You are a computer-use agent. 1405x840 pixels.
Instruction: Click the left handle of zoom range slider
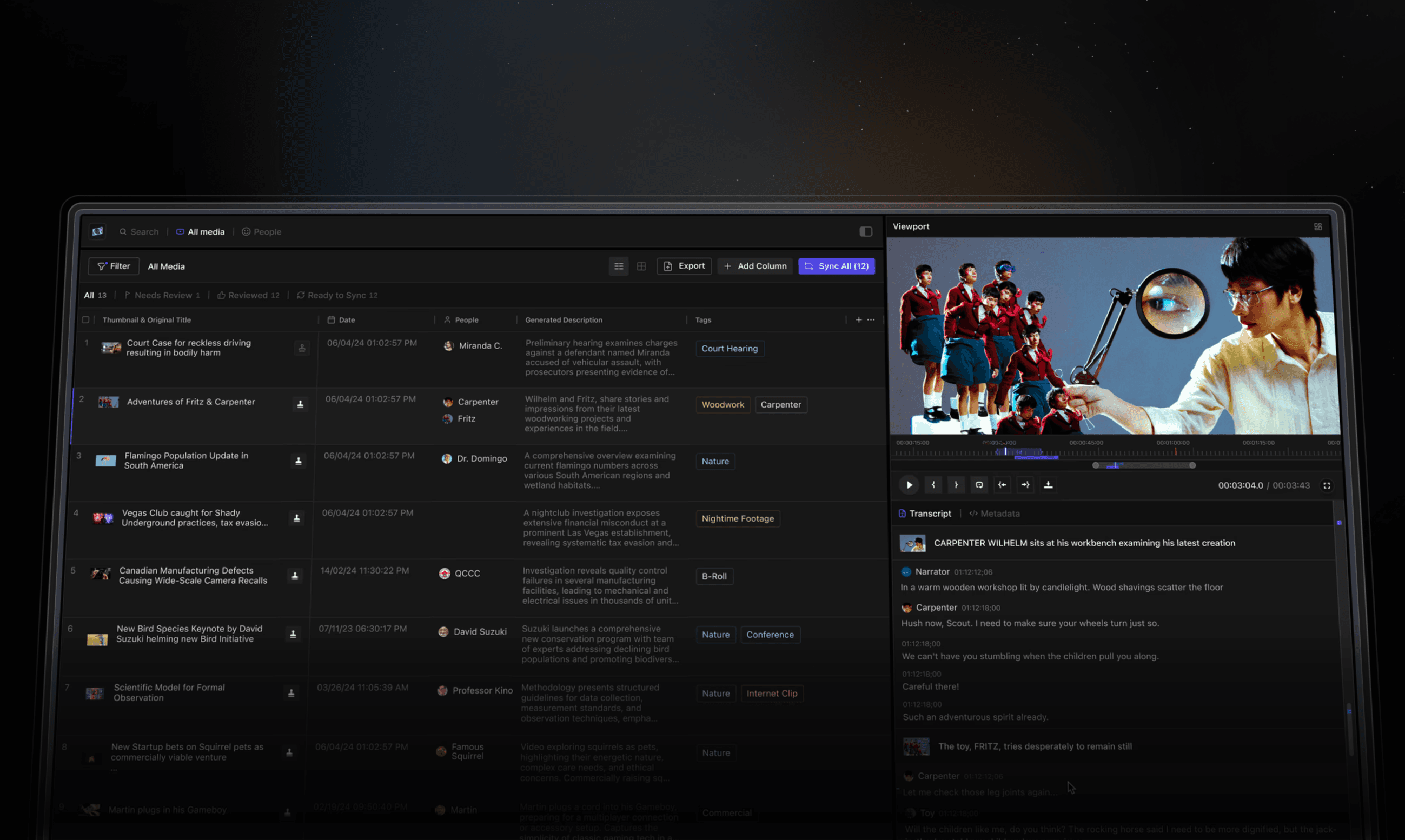1096,465
